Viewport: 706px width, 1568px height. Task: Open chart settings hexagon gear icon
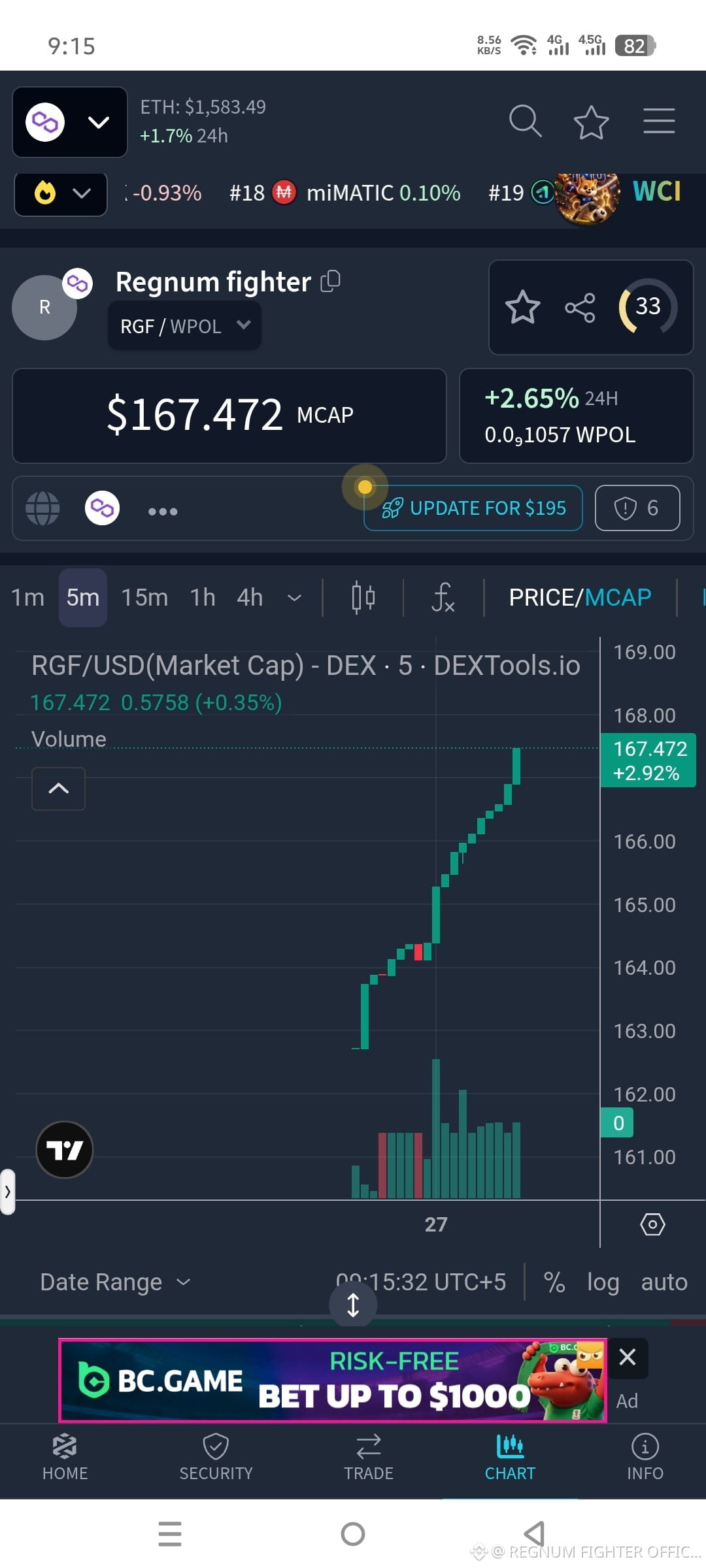click(652, 1224)
